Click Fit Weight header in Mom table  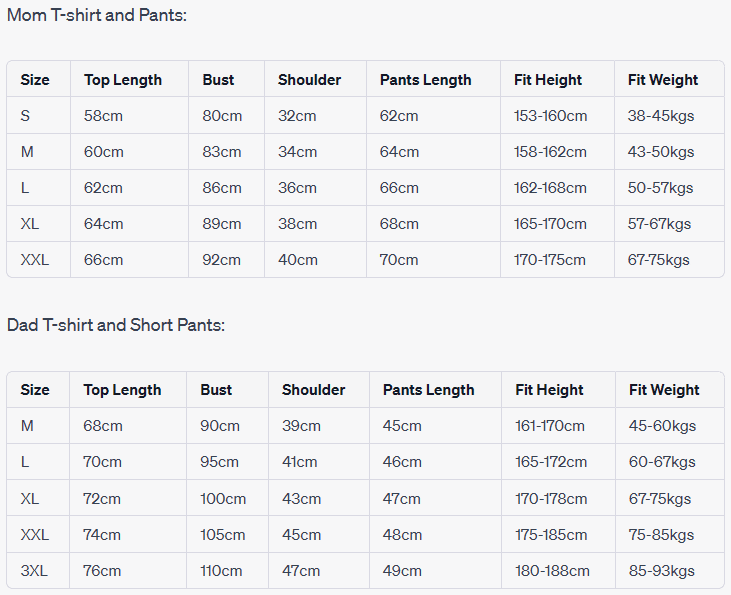[663, 80]
